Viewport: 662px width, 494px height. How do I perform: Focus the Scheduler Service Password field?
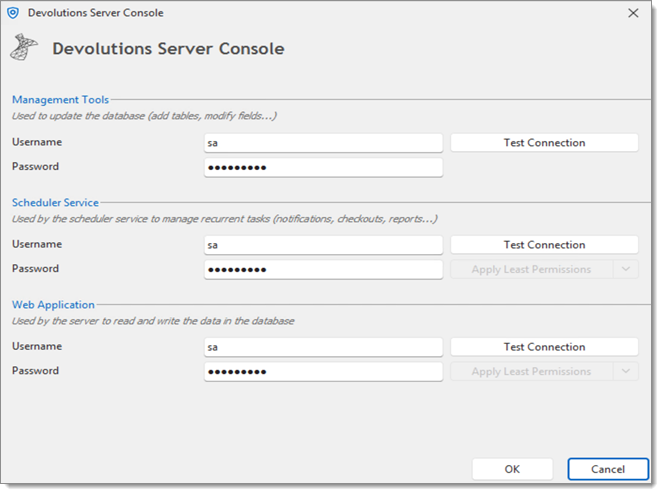323,269
